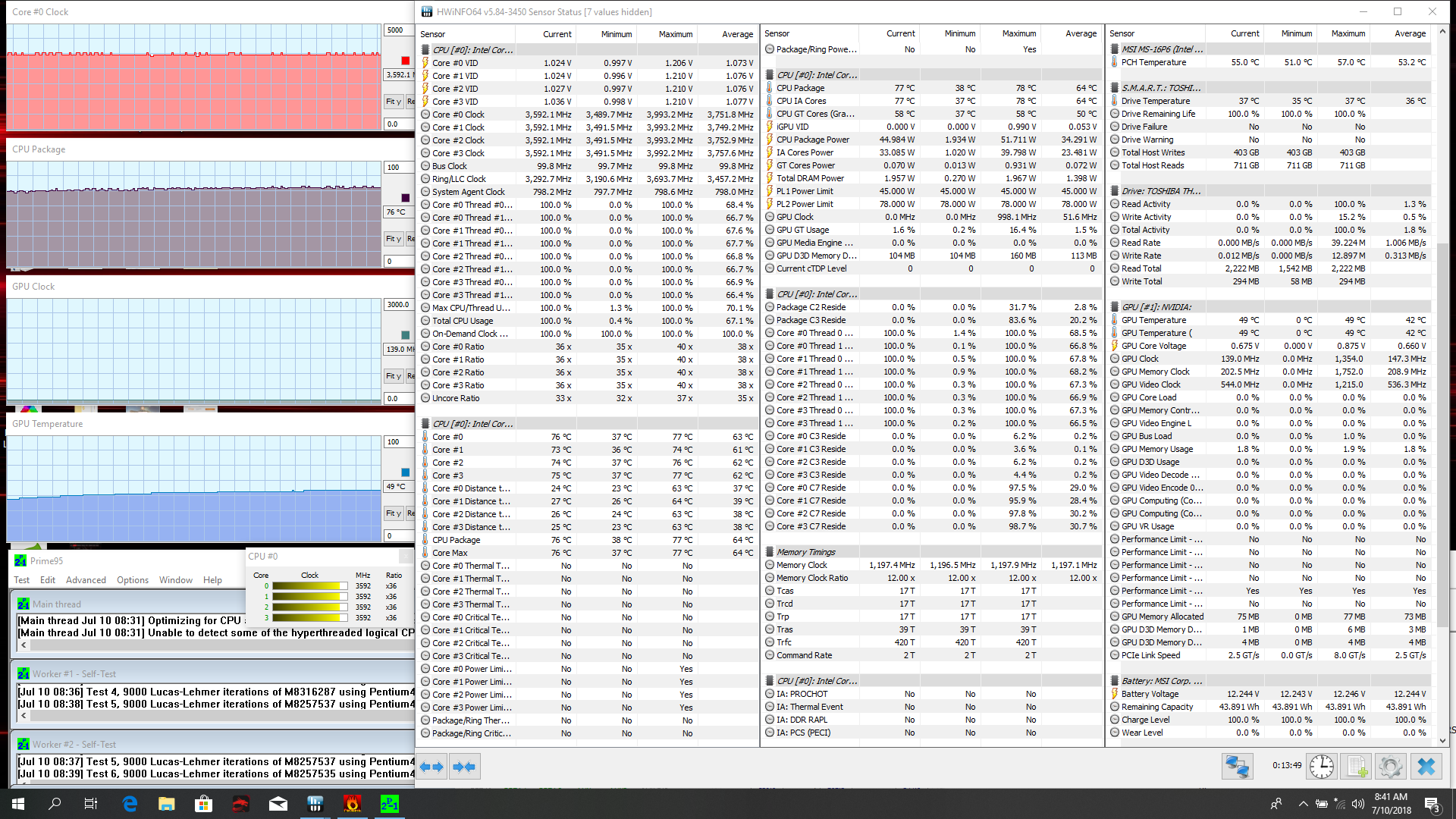Image resolution: width=1456 pixels, height=819 pixels.
Task: Select the Core #0 Clock sensor row
Action: tap(588, 115)
